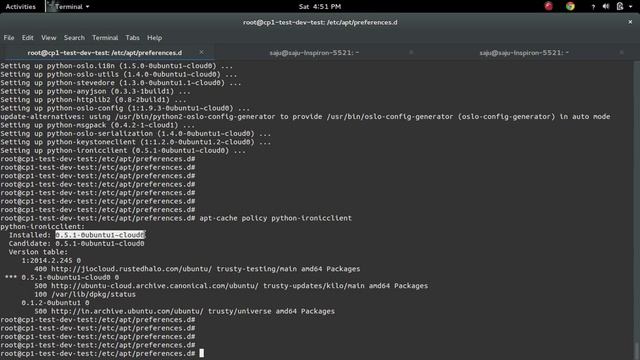Screen dimensions: 640x360
Task: Click the Setting up python-msgpack line
Action: (98, 125)
